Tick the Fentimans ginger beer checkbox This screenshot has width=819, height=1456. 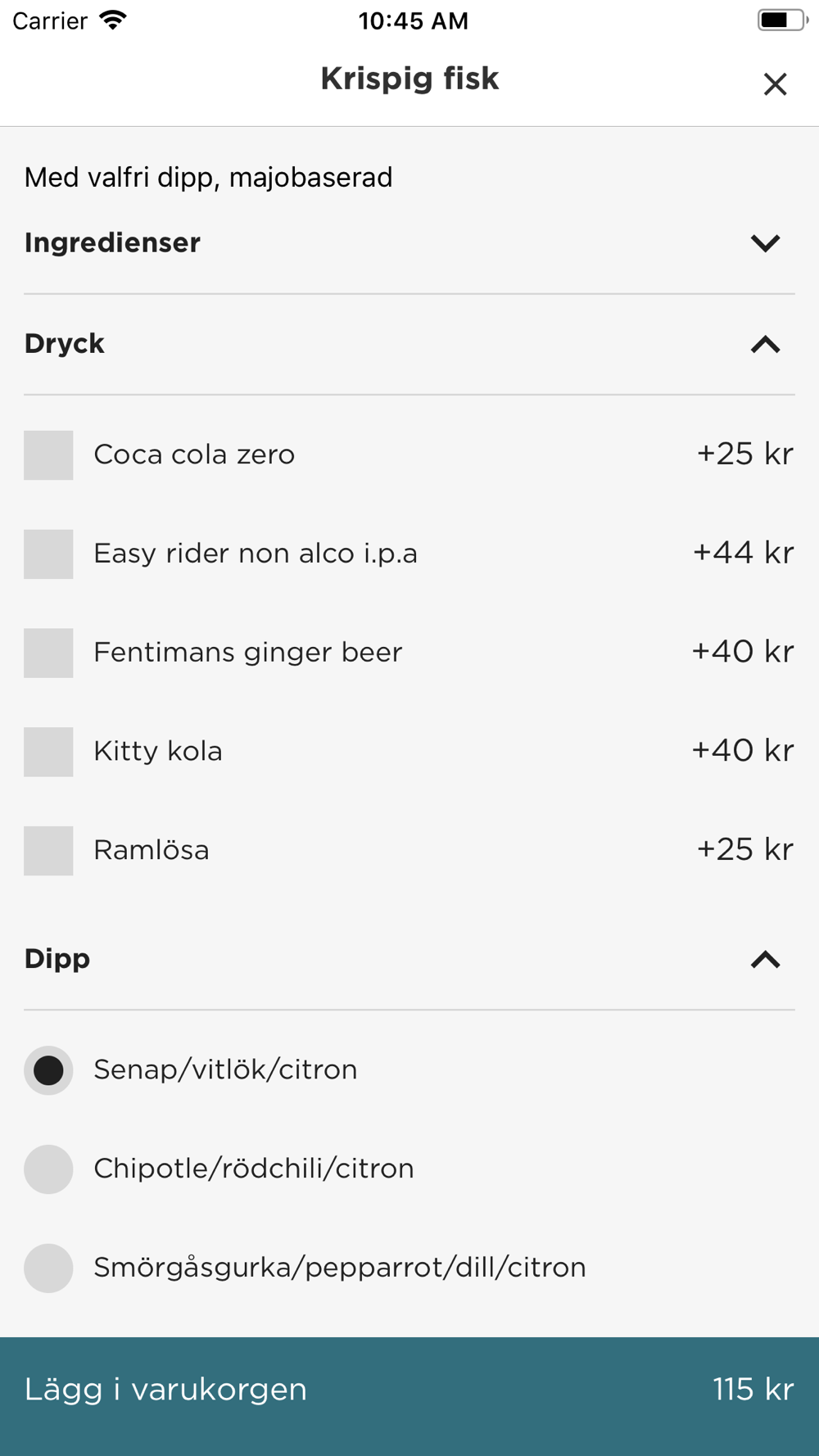(x=48, y=653)
